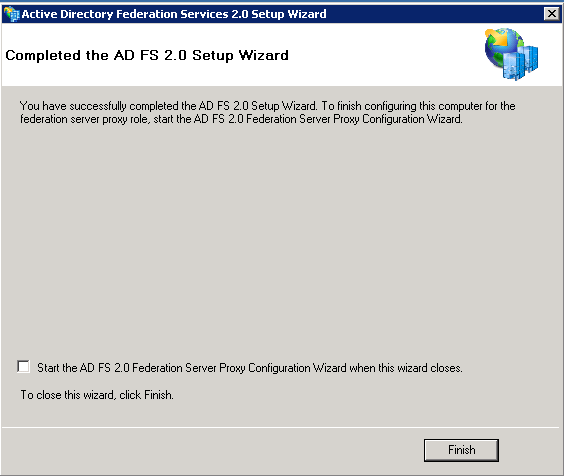This screenshot has height=476, width=564.
Task: Click the 'Completed the AD FS 2.0 Setup Wizard' heading
Action: pos(147,55)
